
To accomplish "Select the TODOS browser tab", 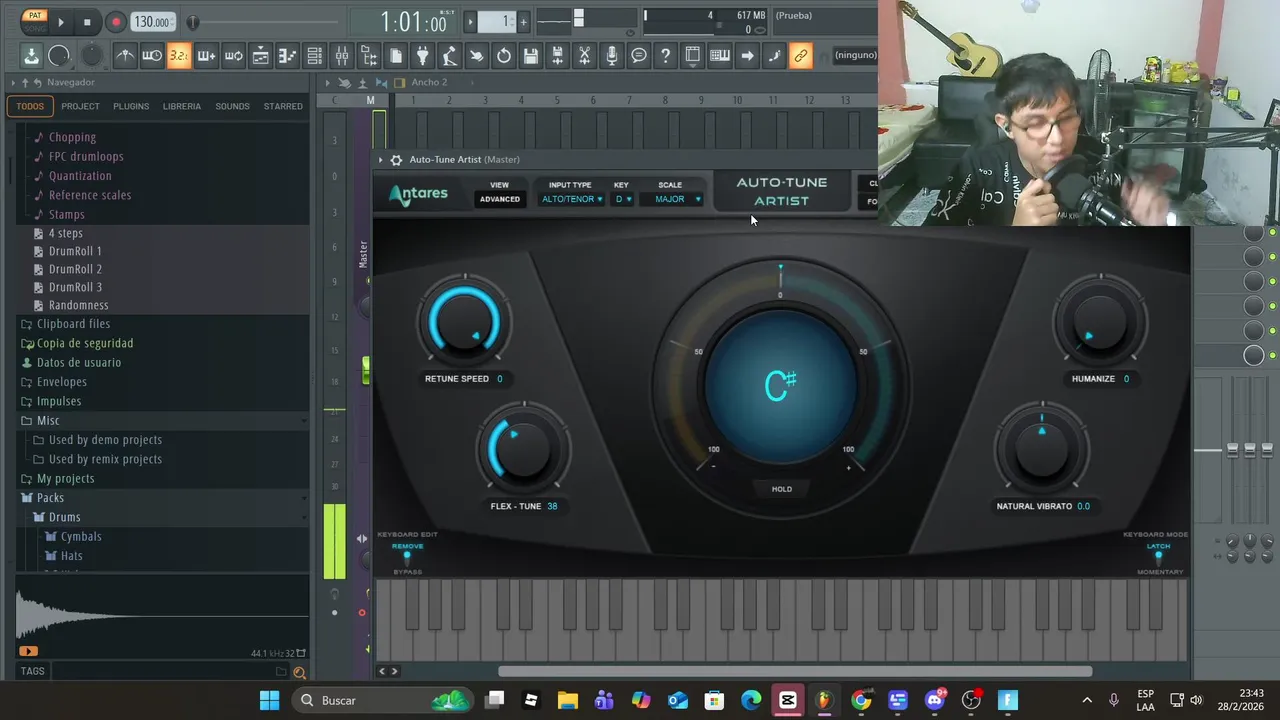I will point(30,106).
